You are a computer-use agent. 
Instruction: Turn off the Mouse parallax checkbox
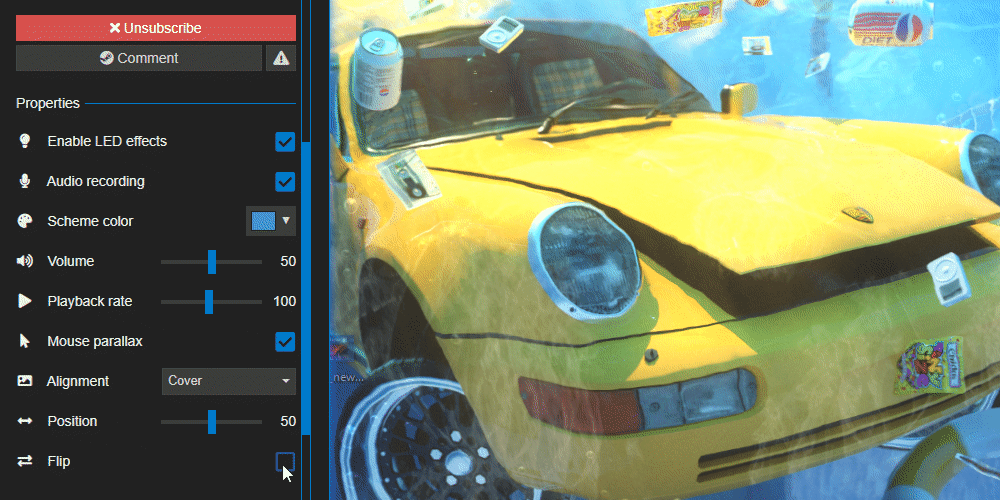point(285,341)
